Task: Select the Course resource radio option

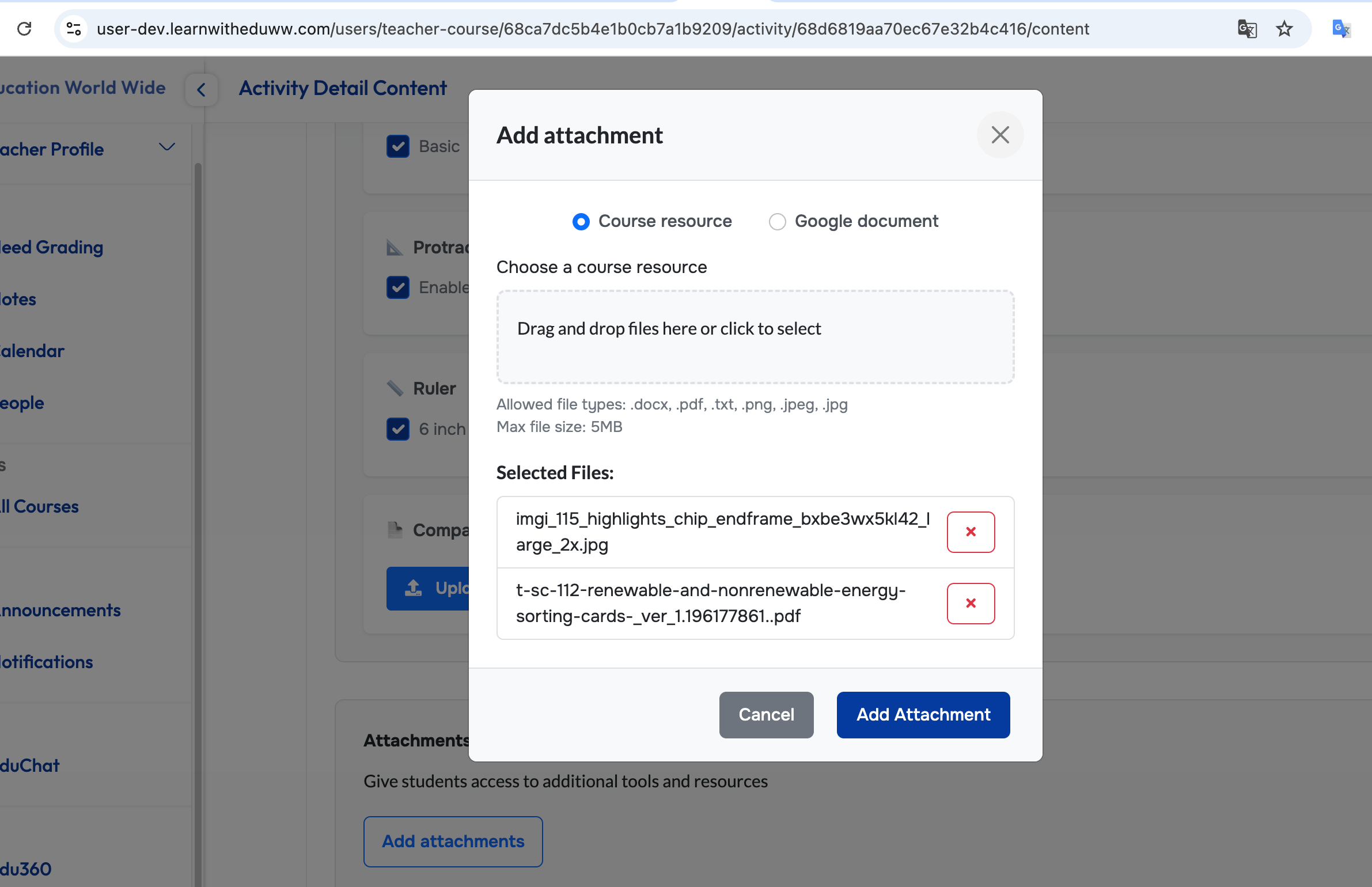Action: point(581,222)
